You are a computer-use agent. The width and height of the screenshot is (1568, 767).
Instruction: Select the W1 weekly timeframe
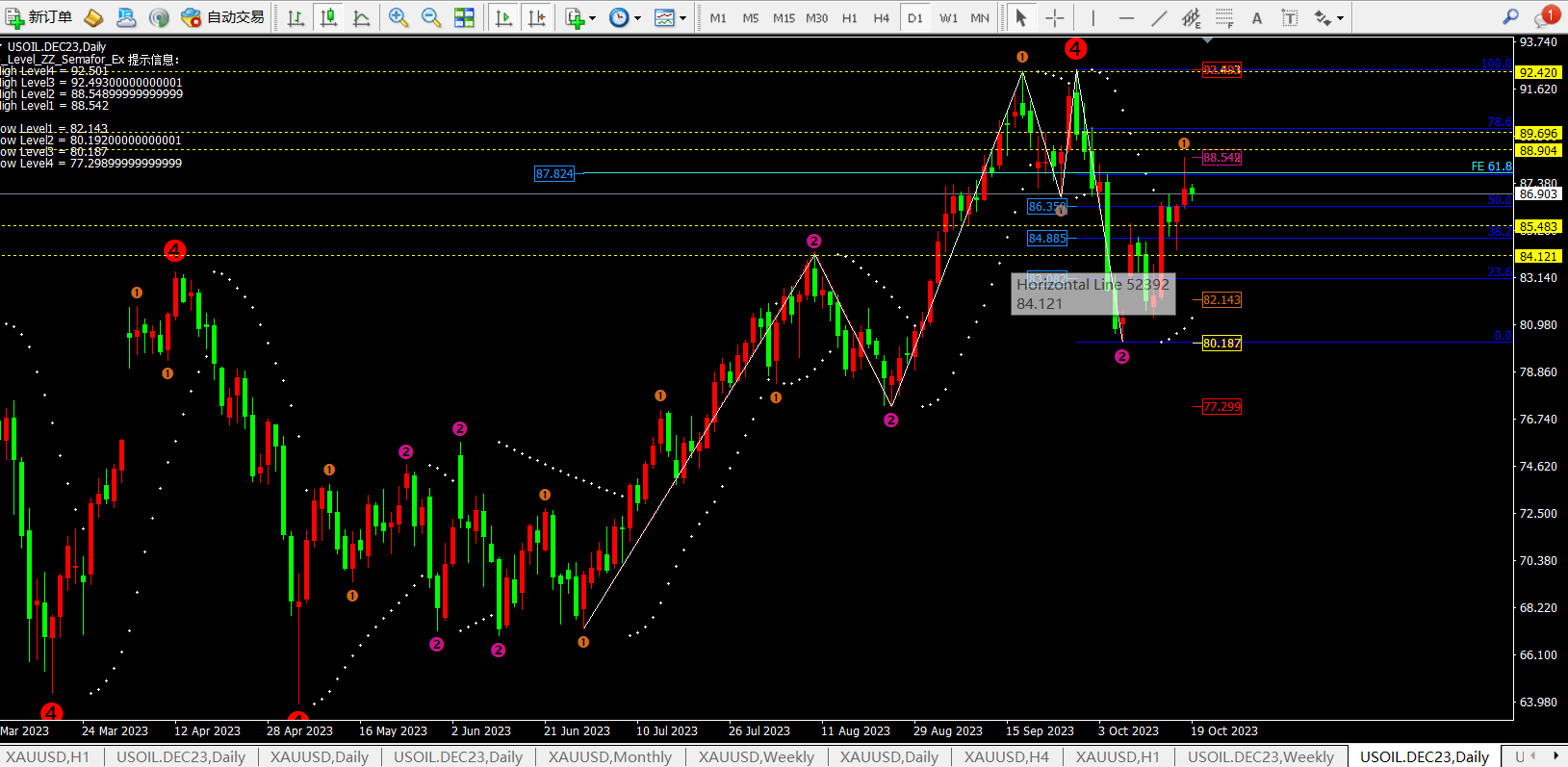coord(948,17)
